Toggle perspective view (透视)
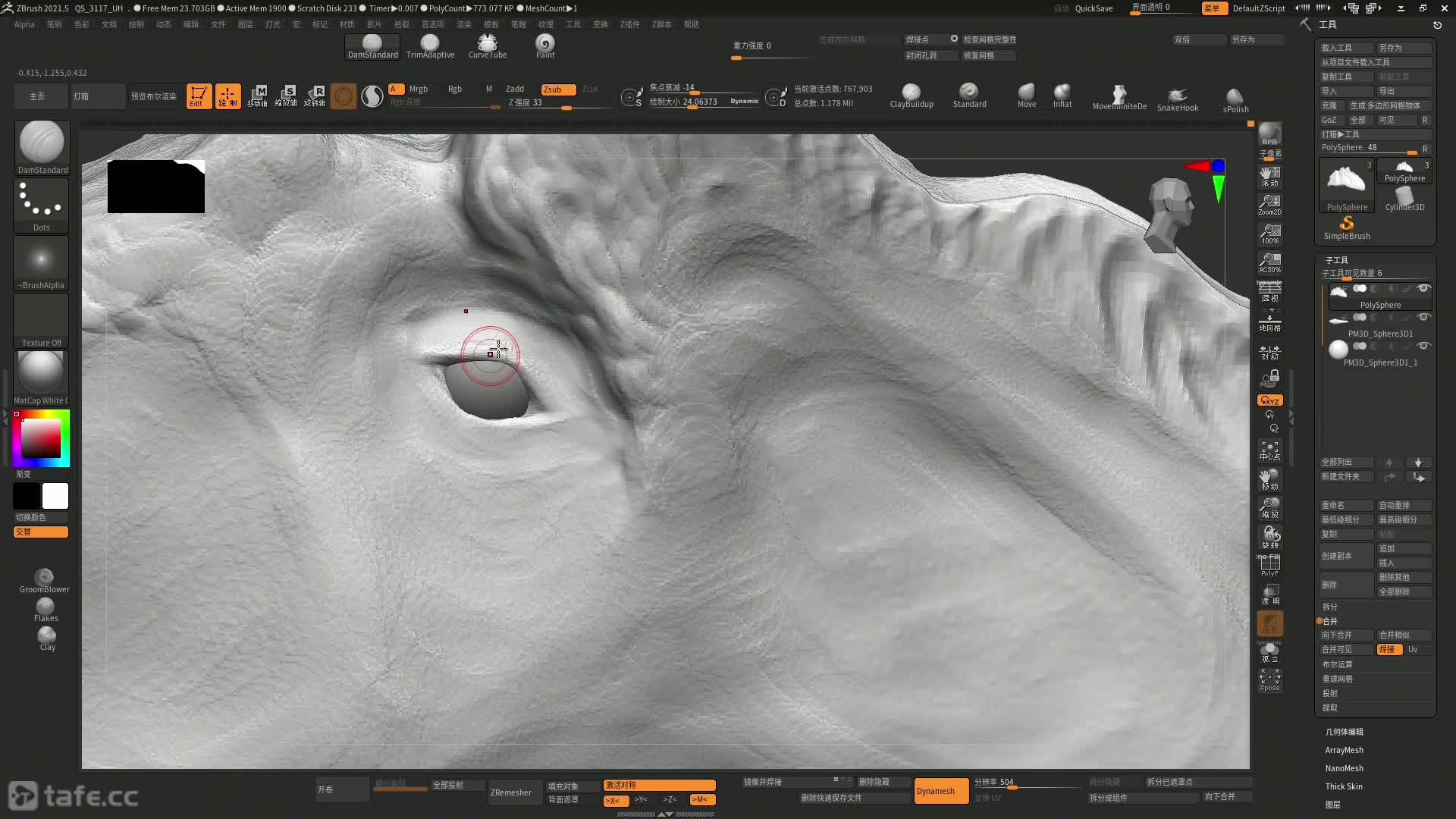This screenshot has height=819, width=1456. tap(1269, 291)
